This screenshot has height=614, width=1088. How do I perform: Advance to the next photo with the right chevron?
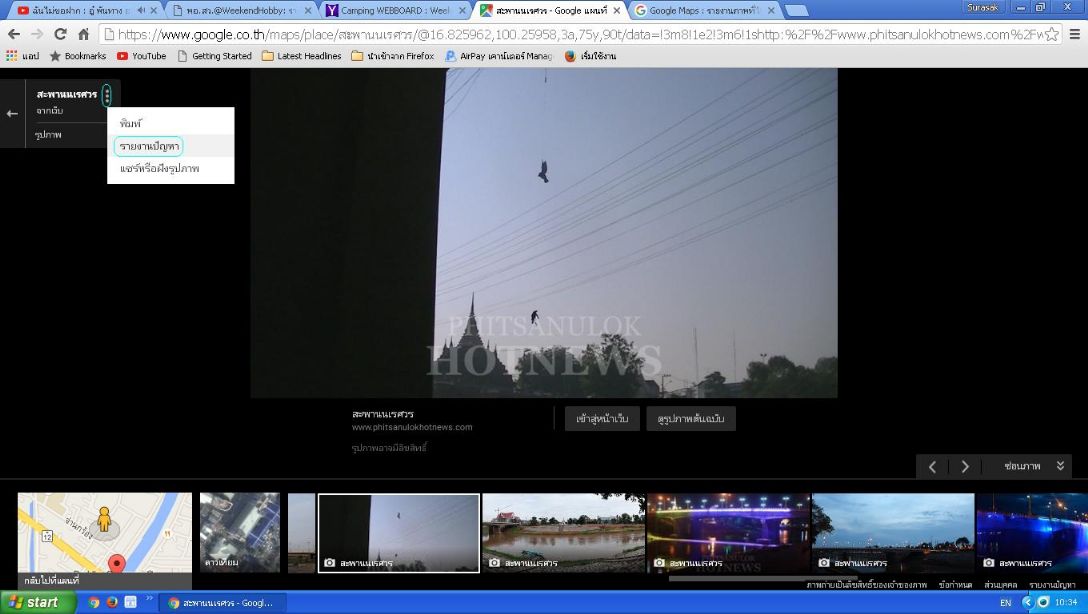click(x=965, y=466)
